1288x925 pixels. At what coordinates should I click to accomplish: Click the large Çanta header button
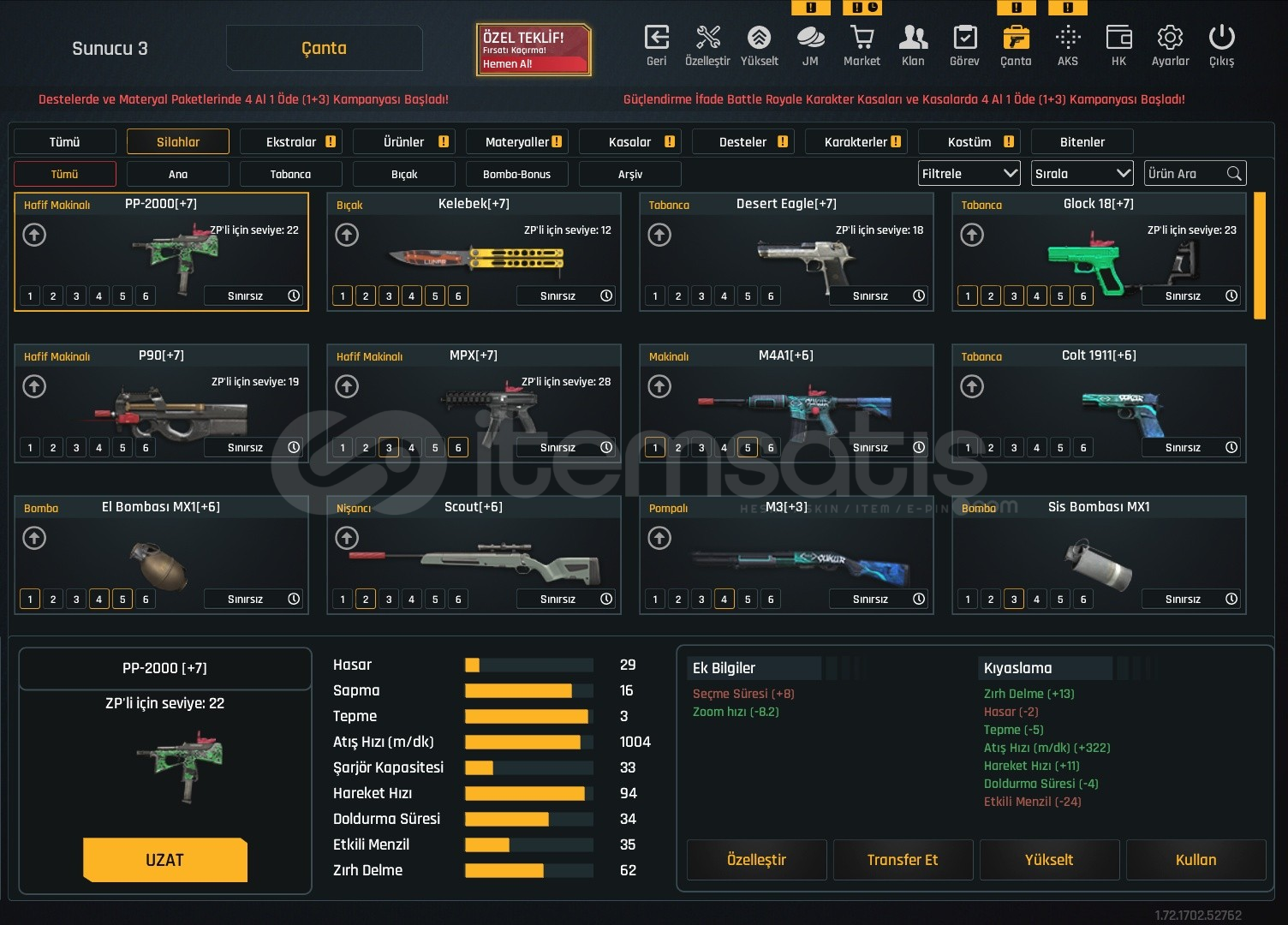tap(324, 48)
